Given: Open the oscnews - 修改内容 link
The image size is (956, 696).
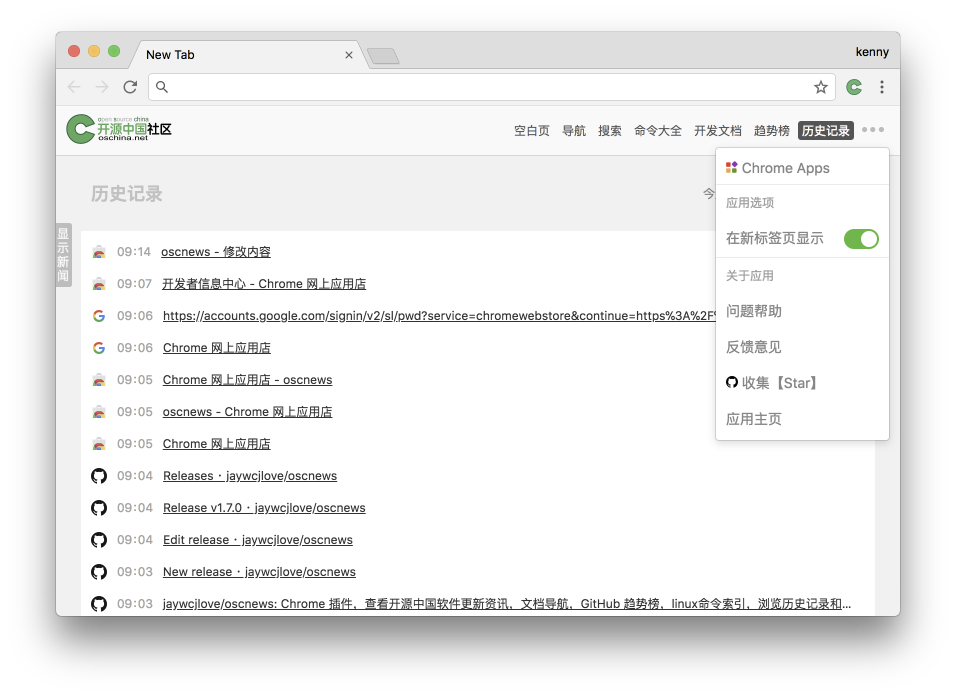Looking at the screenshot, I should [216, 252].
